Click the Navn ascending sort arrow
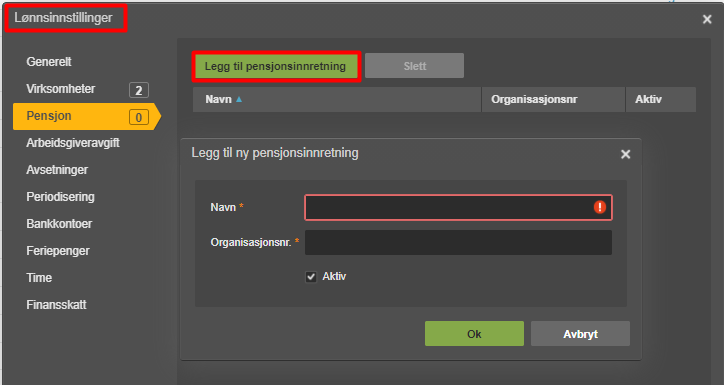This screenshot has width=724, height=385. pyautogui.click(x=239, y=99)
